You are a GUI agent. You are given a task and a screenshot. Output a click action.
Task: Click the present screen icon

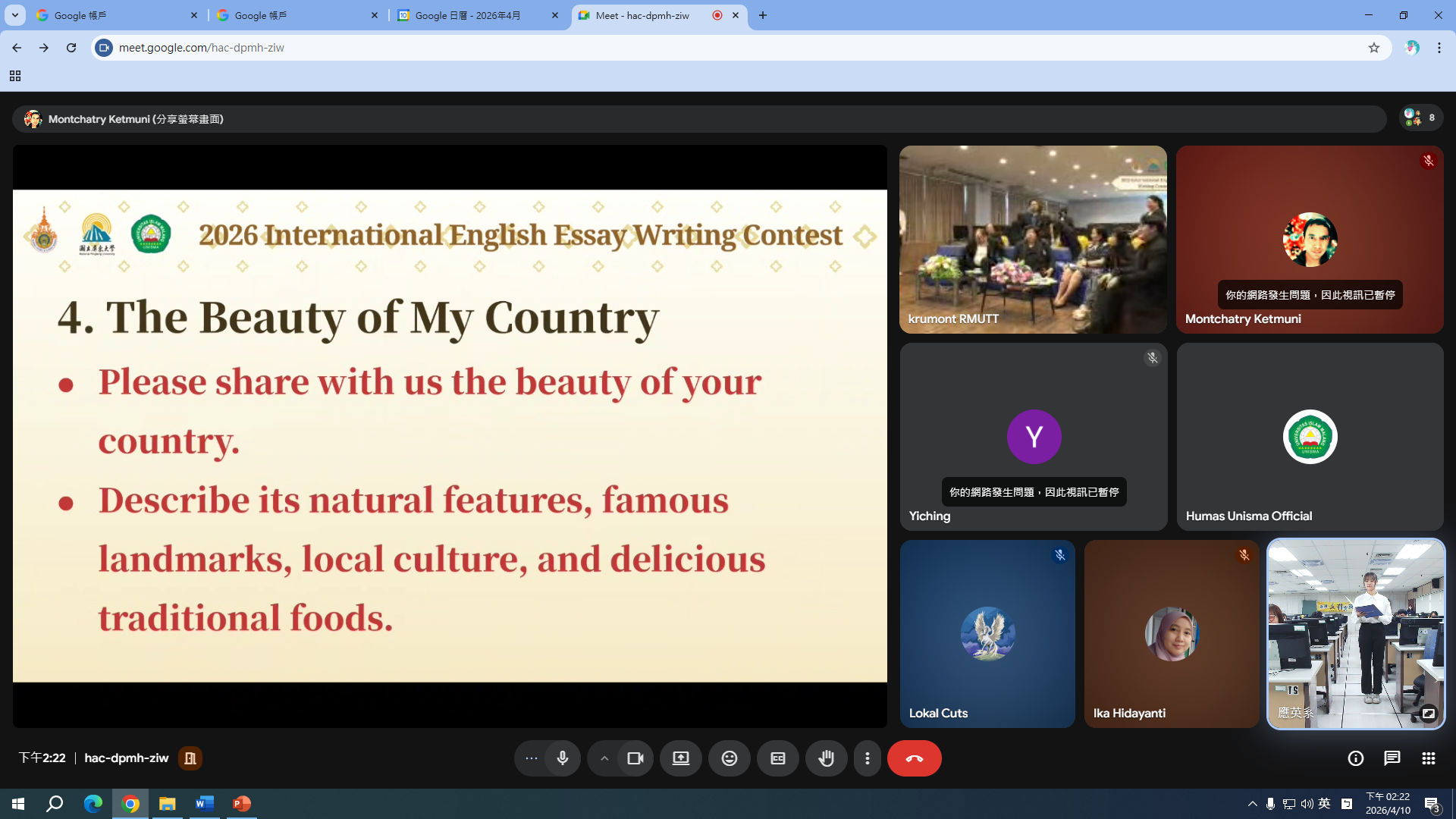[680, 758]
